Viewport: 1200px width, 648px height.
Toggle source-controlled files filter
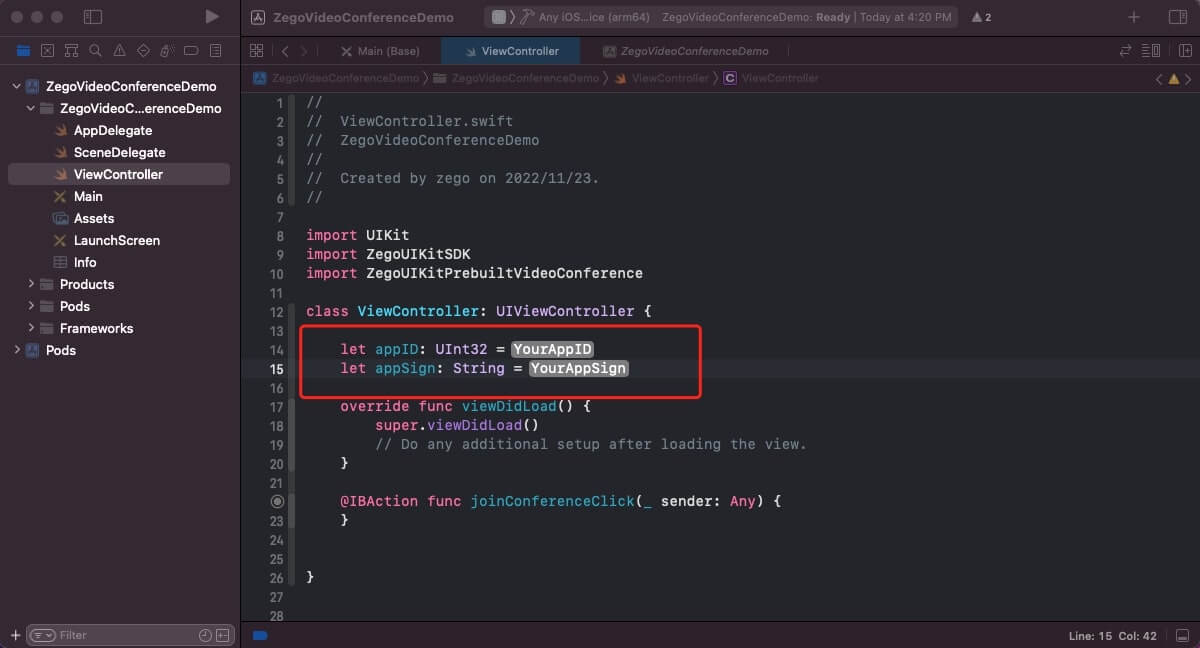coord(223,635)
